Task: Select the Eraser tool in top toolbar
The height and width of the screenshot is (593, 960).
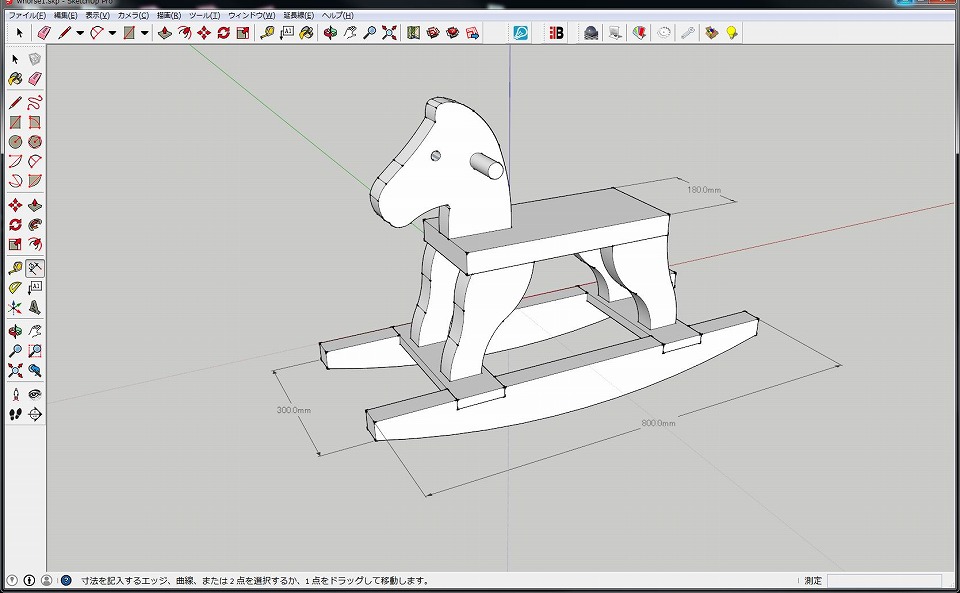Action: pyautogui.click(x=42, y=33)
